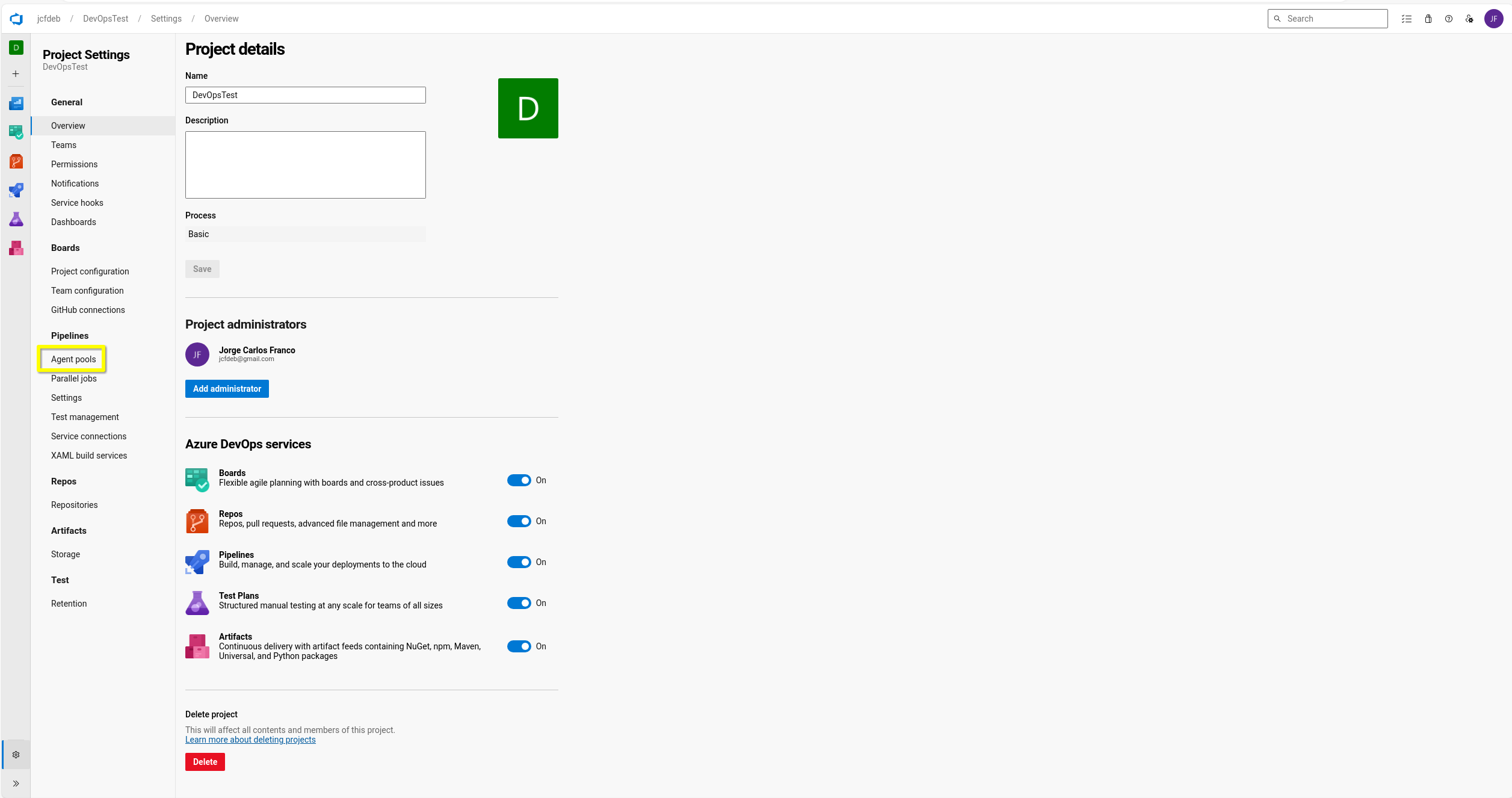Open Permissions settings page
This screenshot has height=798, width=1512.
[103, 164]
